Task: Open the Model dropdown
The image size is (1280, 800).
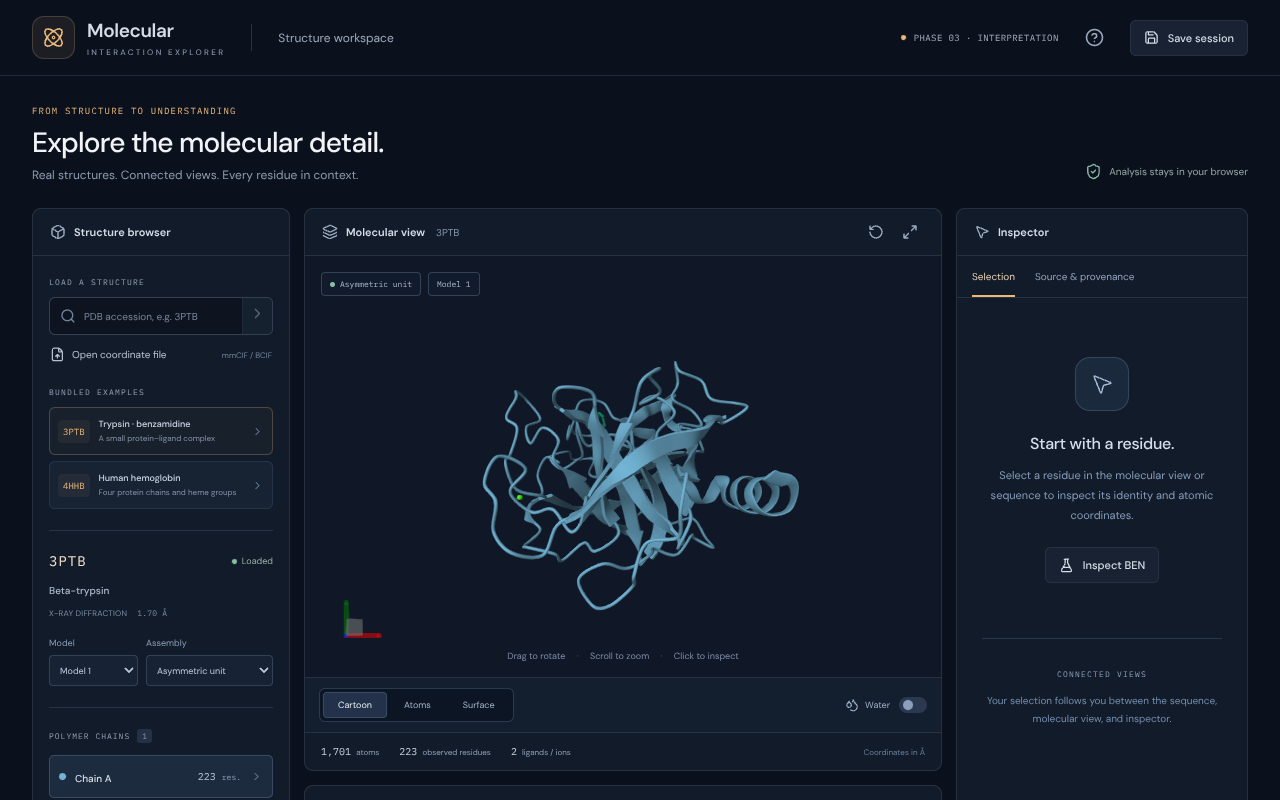Action: [93, 670]
